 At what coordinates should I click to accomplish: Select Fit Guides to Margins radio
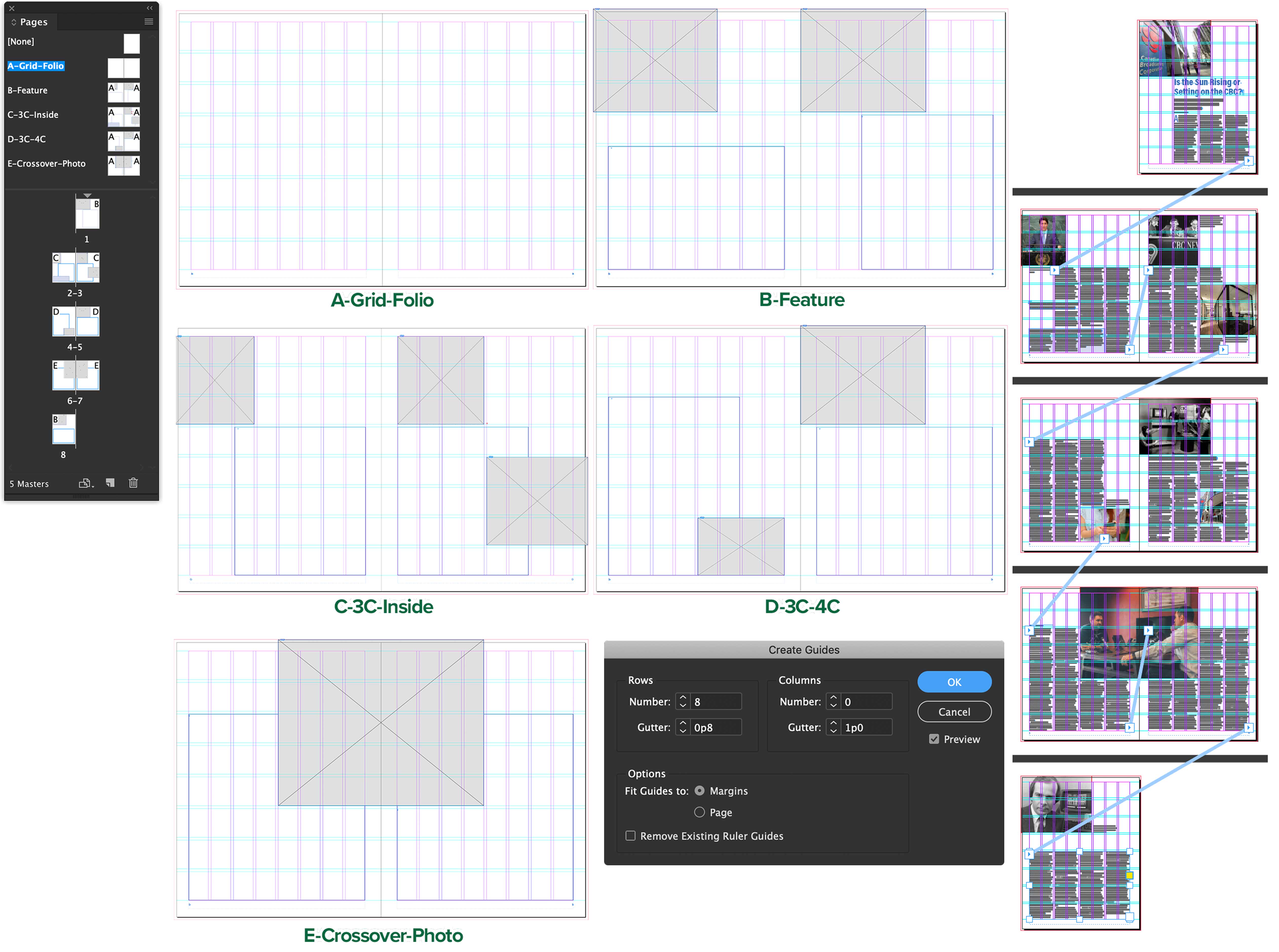click(700, 791)
